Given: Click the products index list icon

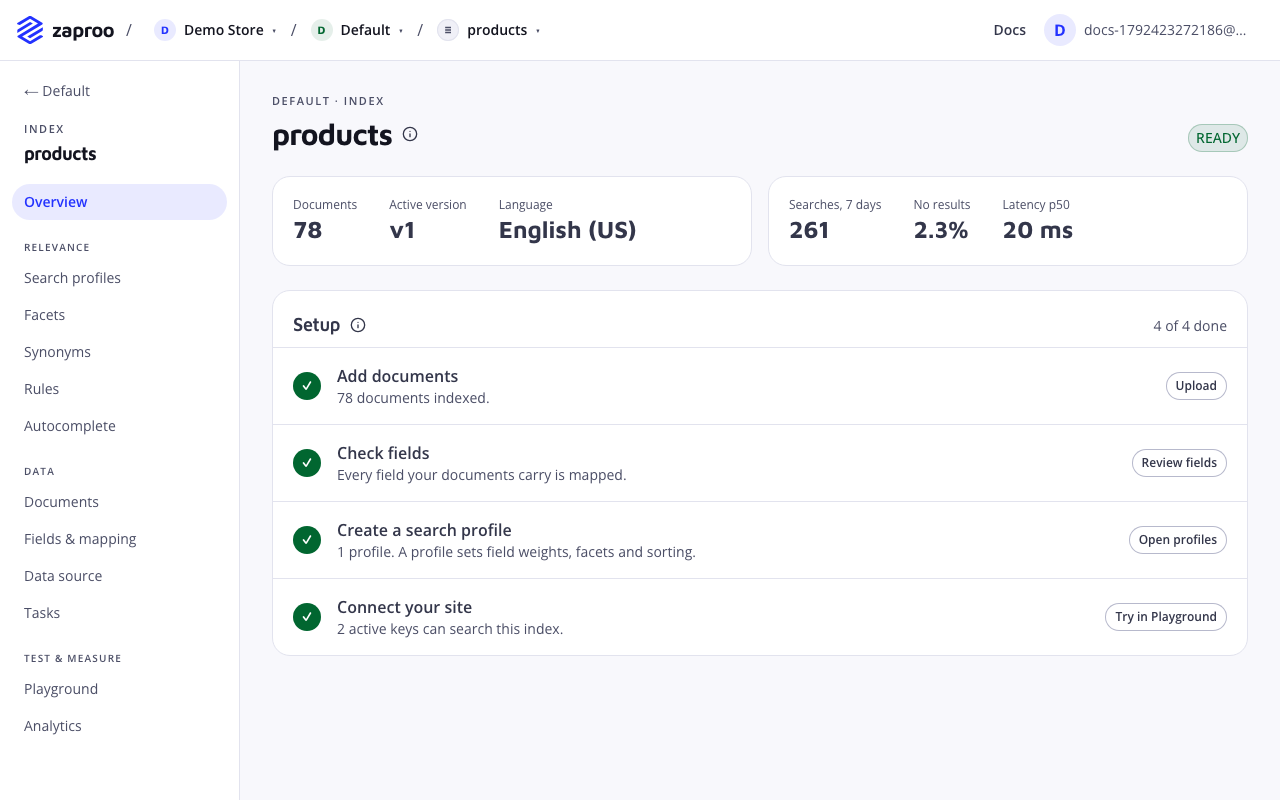Looking at the screenshot, I should click(x=448, y=30).
